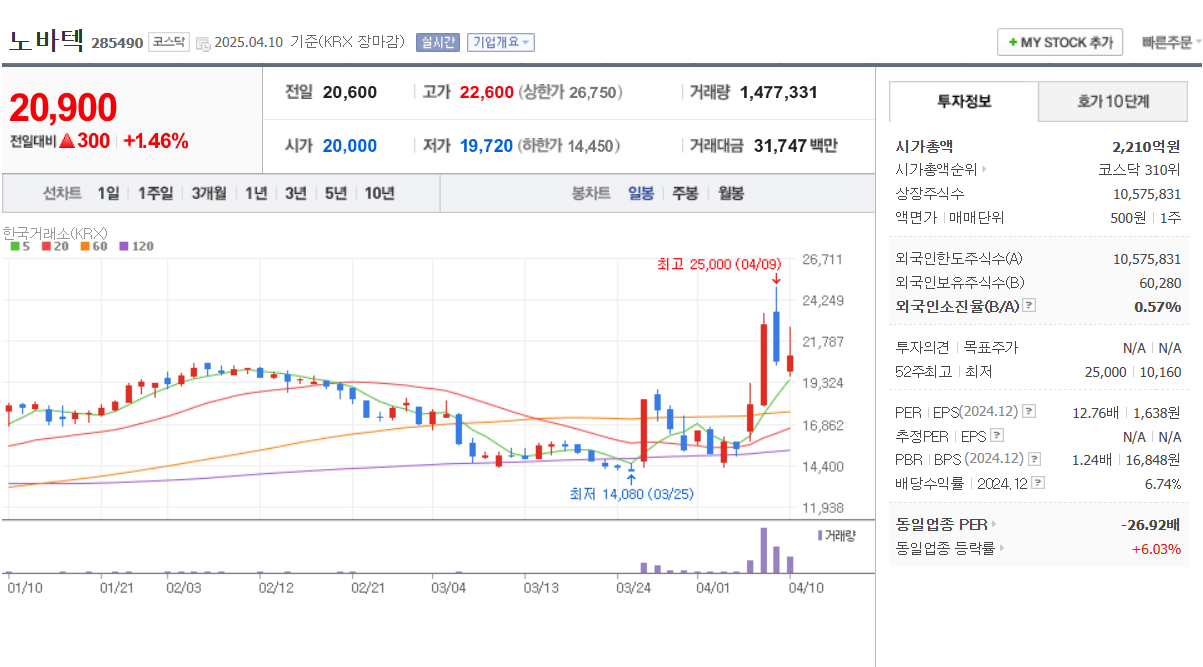Switch to the 호가10단계 tab
Image resolution: width=1203 pixels, height=667 pixels.
1113,101
